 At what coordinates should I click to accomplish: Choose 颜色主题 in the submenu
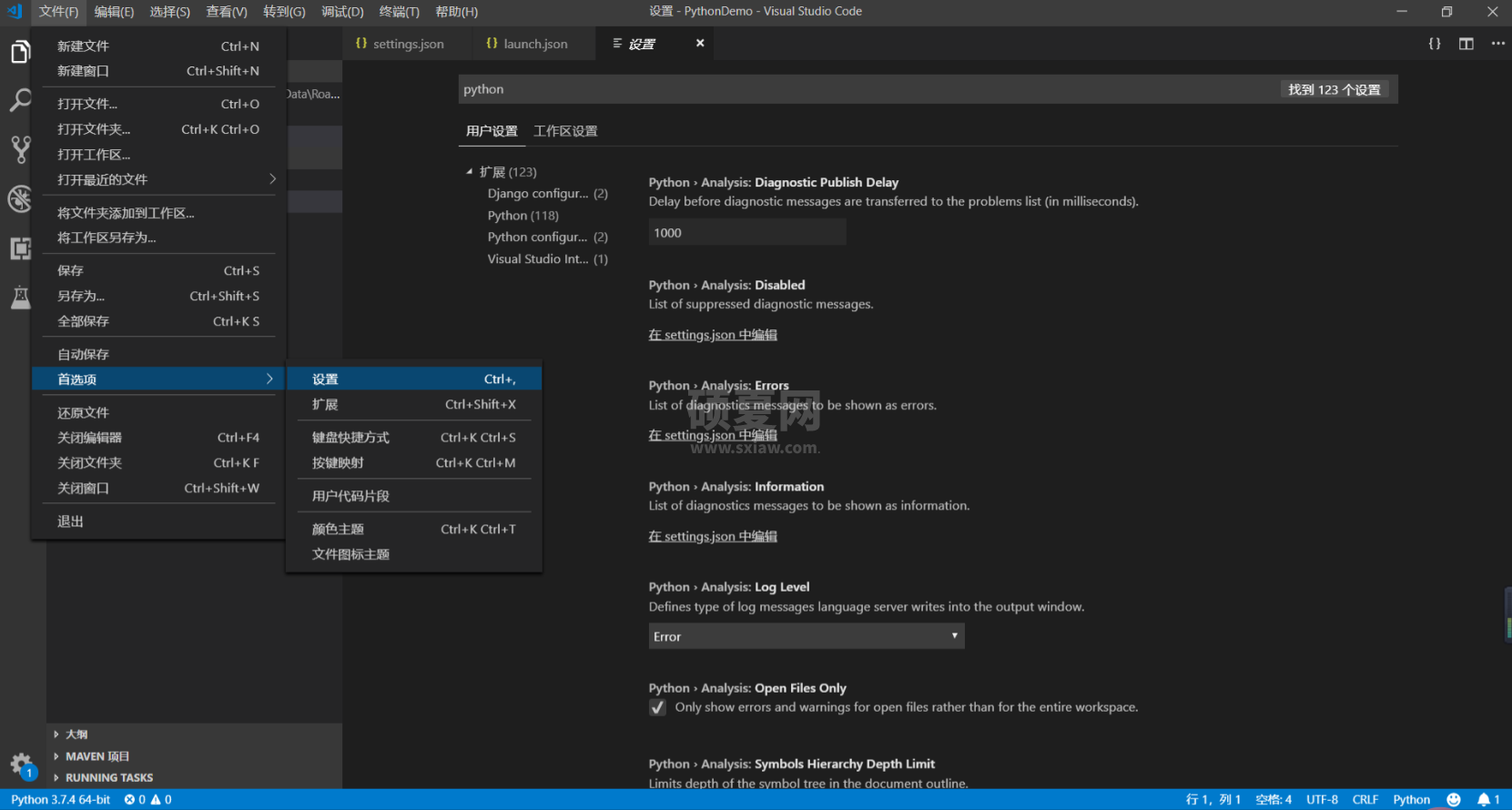[x=414, y=529]
